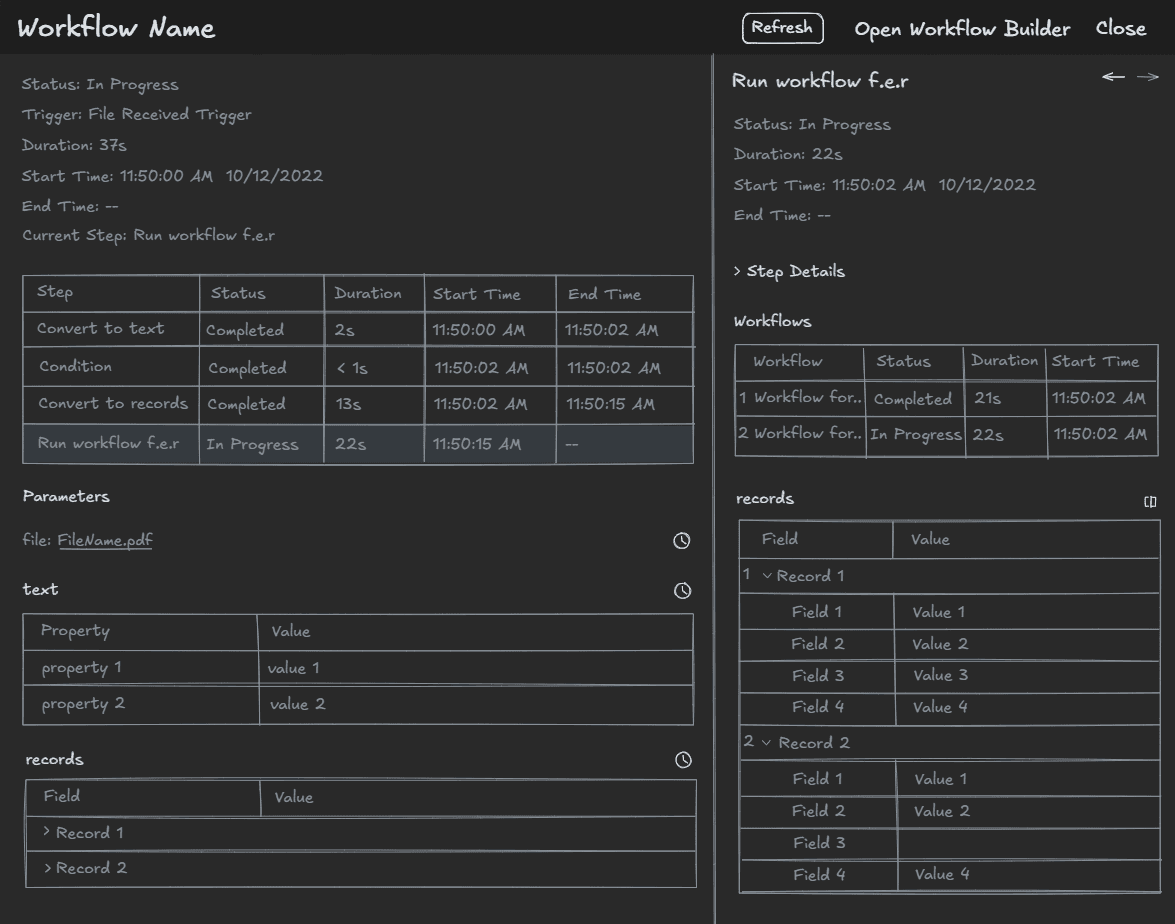
Task: Click the split view icon above the records table
Action: [x=1151, y=502]
